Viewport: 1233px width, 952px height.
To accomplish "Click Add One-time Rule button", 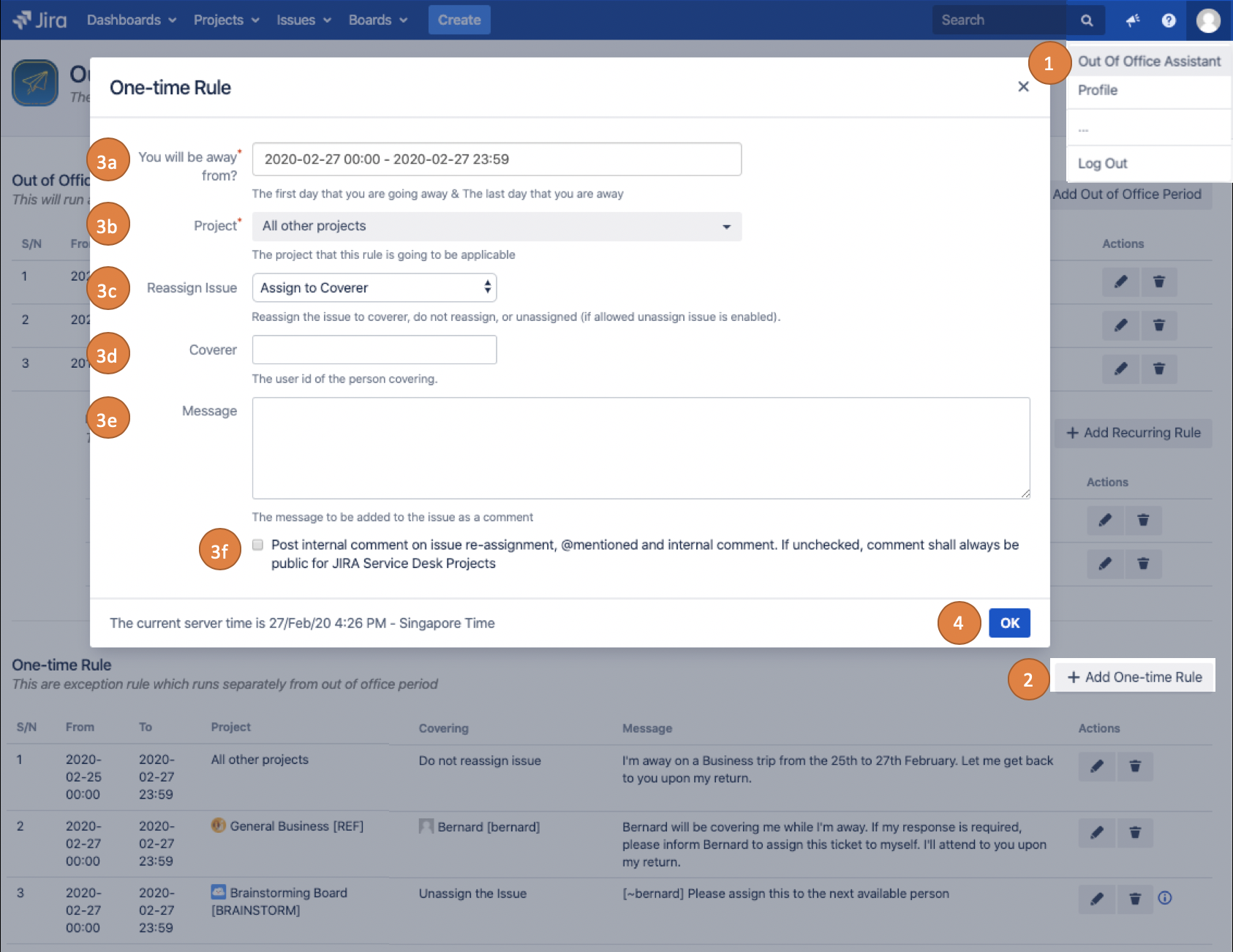I will 1134,677.
